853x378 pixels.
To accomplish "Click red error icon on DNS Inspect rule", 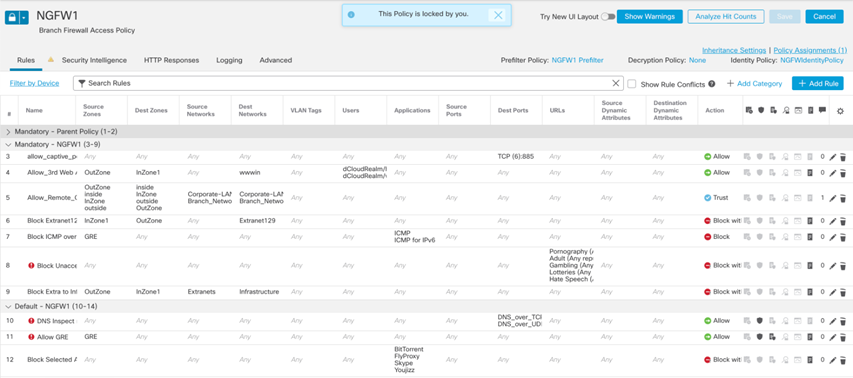I will pos(32,321).
